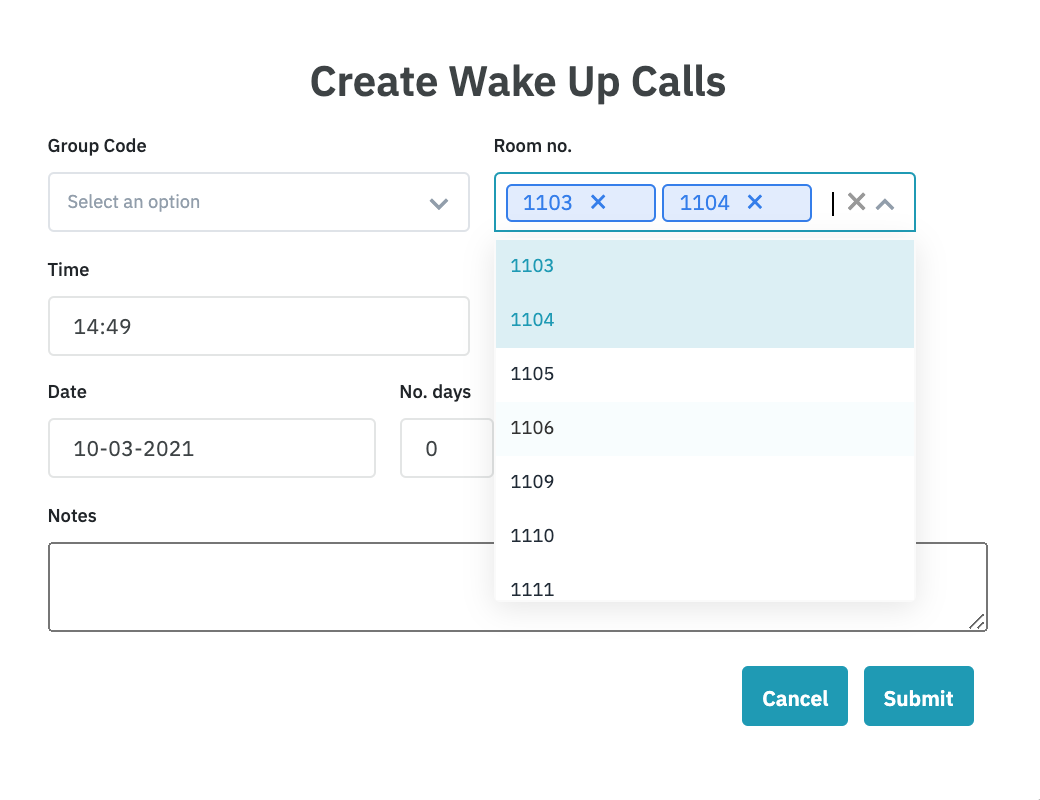The width and height of the screenshot is (1040, 800).
Task: Select room 1105 from the list
Action: point(704,374)
